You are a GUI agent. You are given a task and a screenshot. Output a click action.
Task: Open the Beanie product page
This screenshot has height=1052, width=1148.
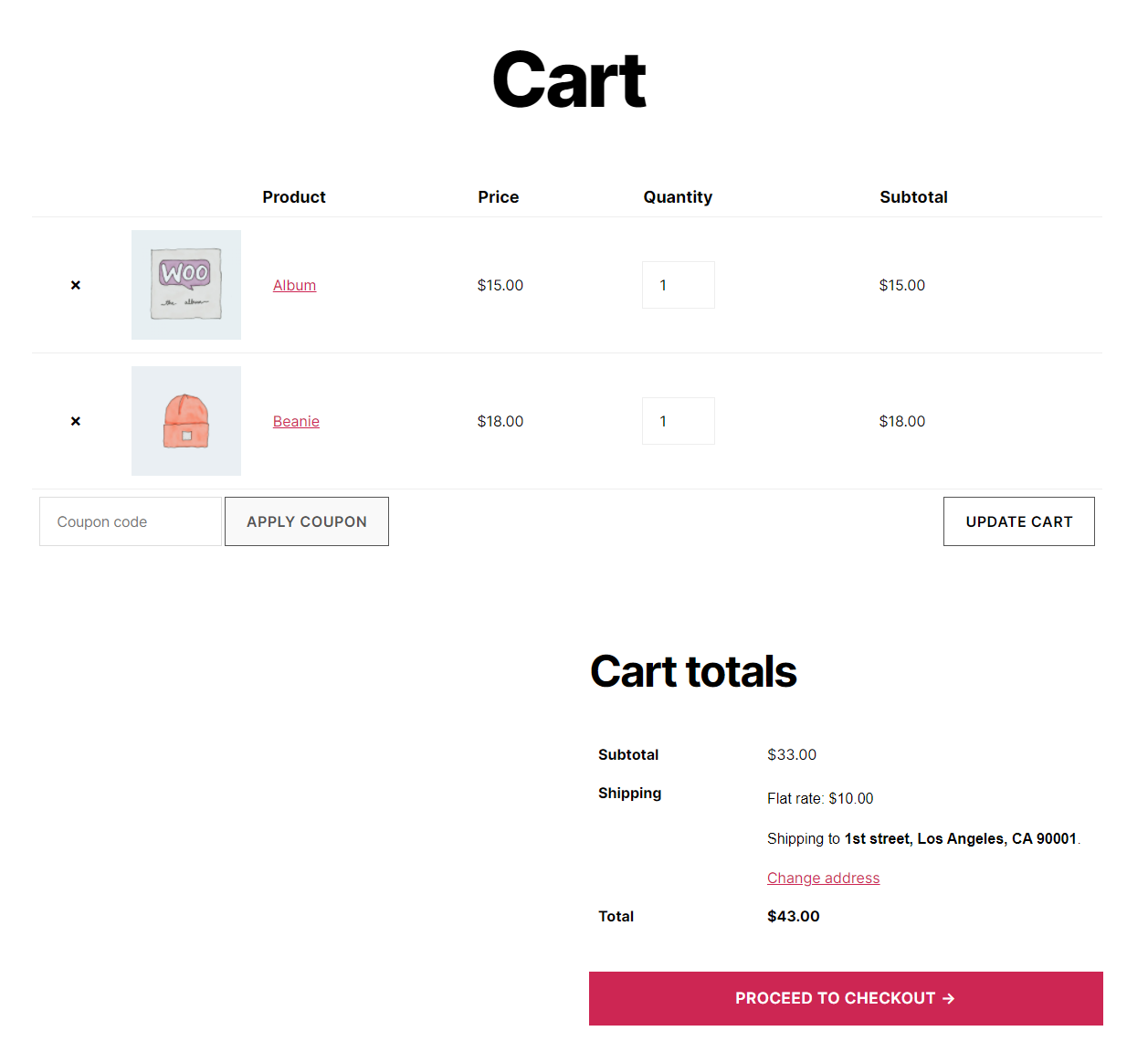[x=296, y=421]
